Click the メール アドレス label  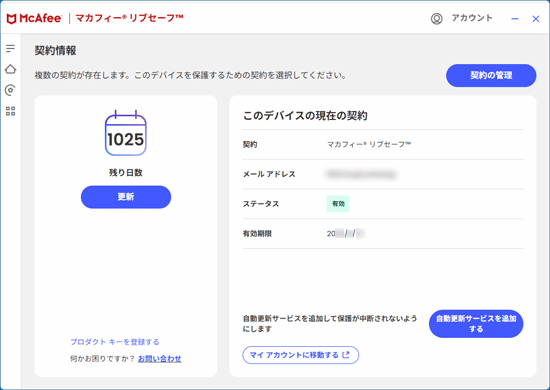coord(269,174)
